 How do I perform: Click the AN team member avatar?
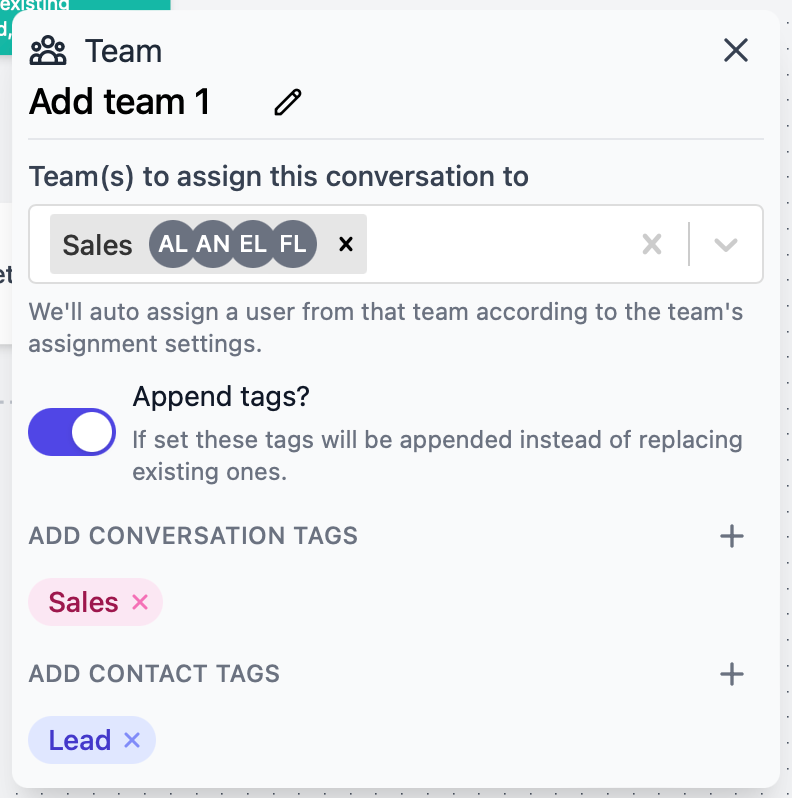(213, 244)
